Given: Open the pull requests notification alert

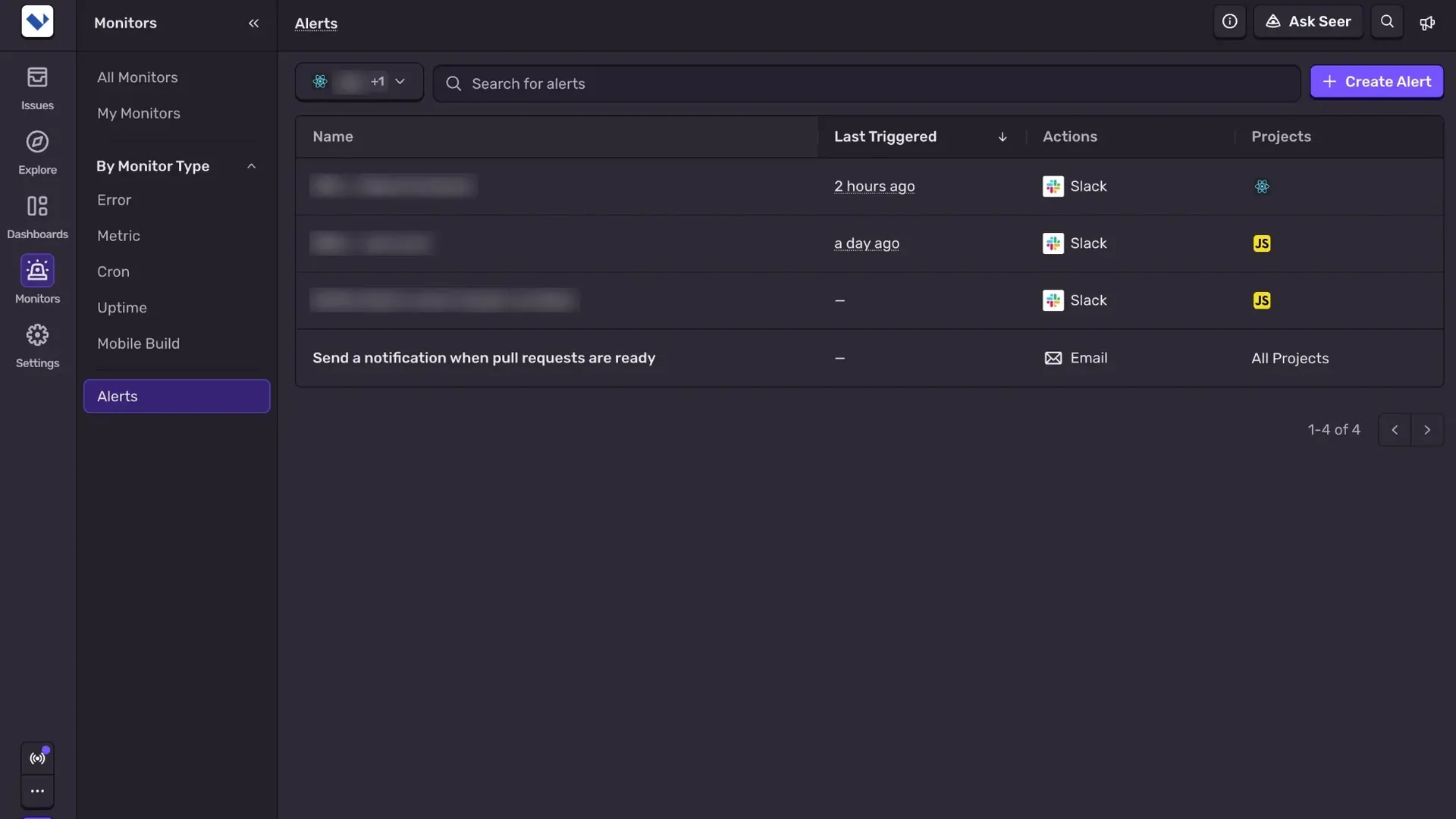Looking at the screenshot, I should click(x=484, y=358).
